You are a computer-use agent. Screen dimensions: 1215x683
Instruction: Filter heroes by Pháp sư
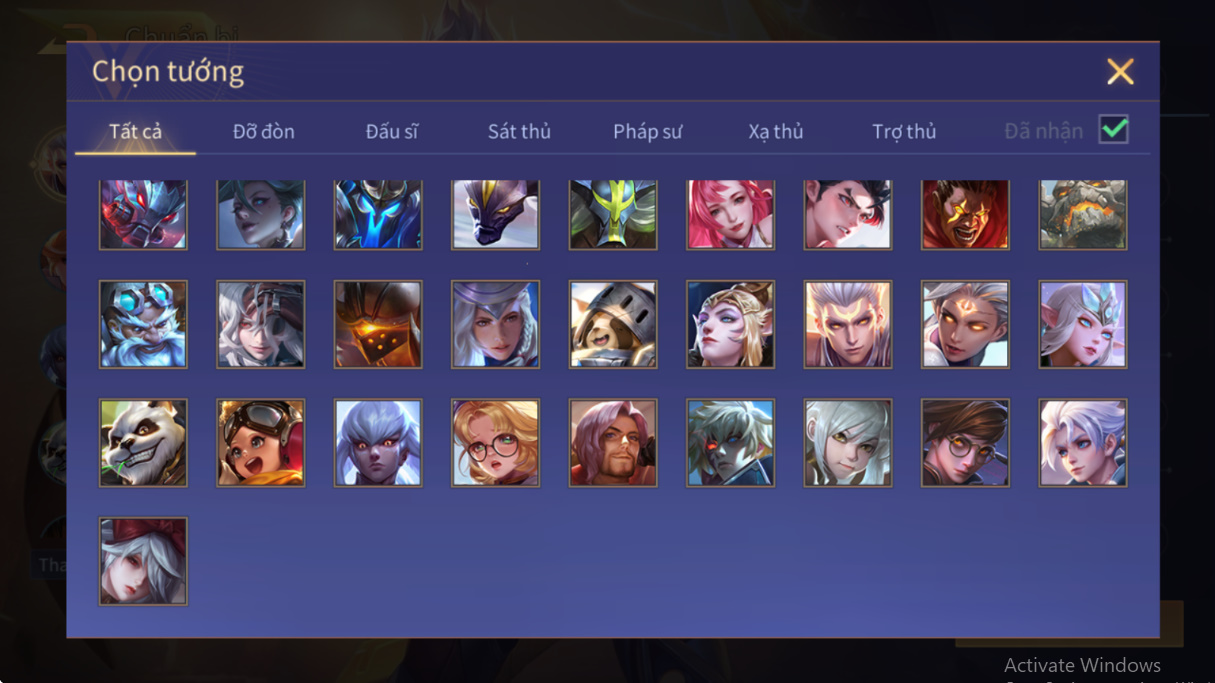648,132
